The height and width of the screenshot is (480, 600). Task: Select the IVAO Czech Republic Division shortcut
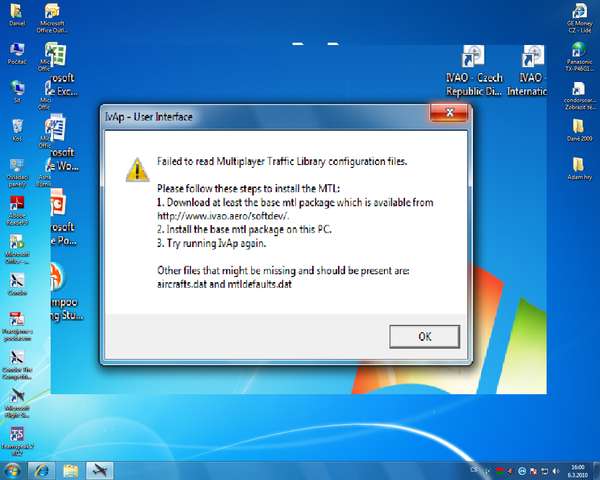coord(474,70)
